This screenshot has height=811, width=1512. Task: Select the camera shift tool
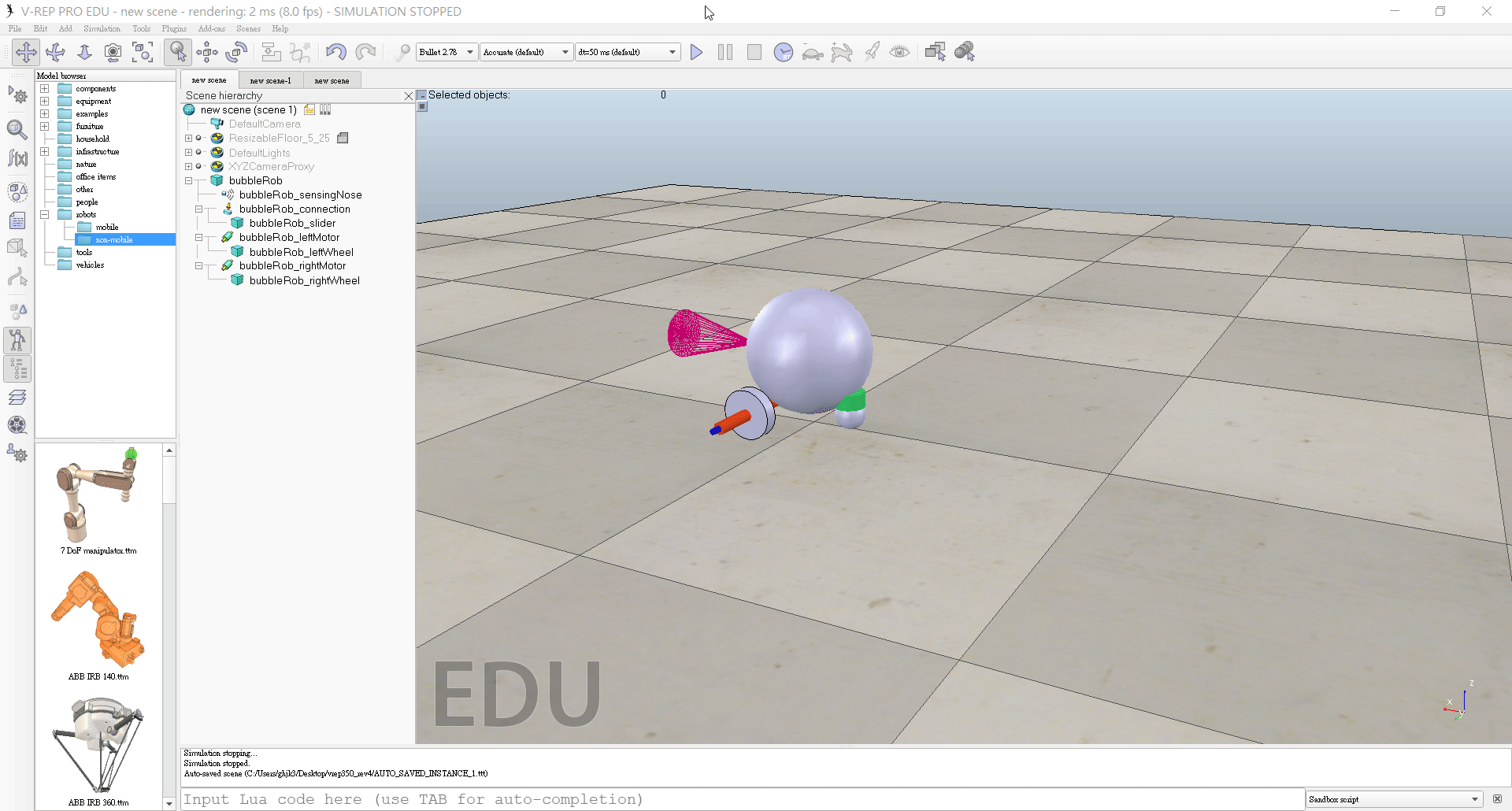84,52
